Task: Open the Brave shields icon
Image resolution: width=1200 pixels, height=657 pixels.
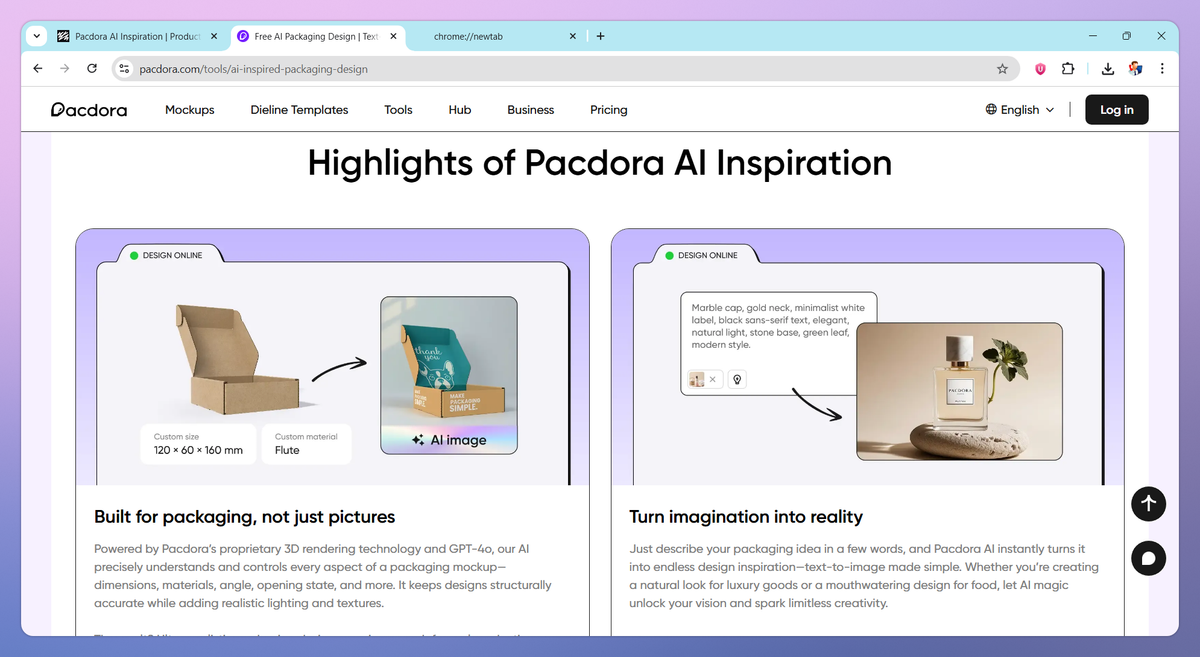Action: (1040, 69)
